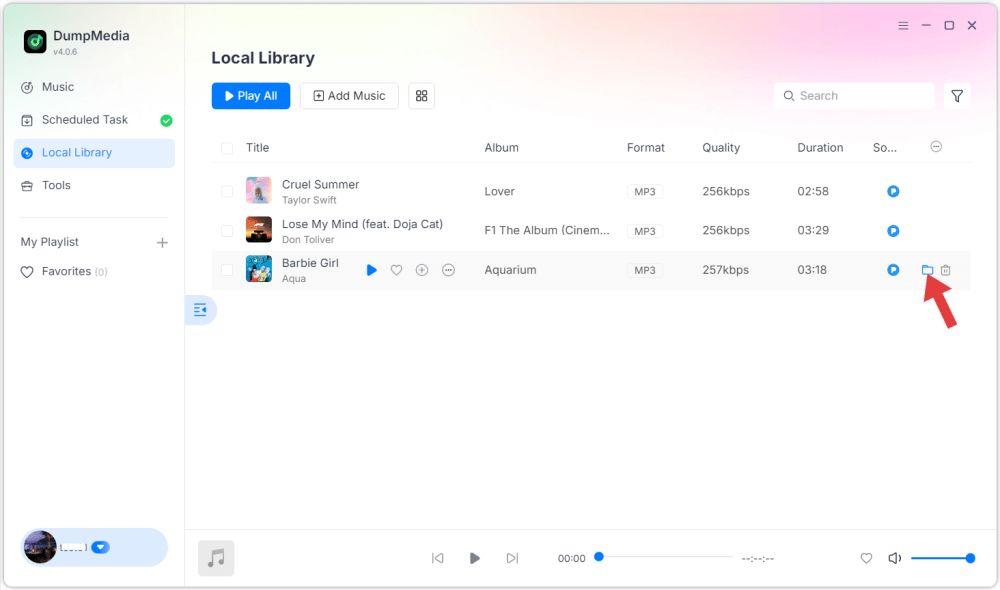Open the more-options ellipsis on Barbie Girl row
This screenshot has width=1000, height=590.
click(447, 269)
